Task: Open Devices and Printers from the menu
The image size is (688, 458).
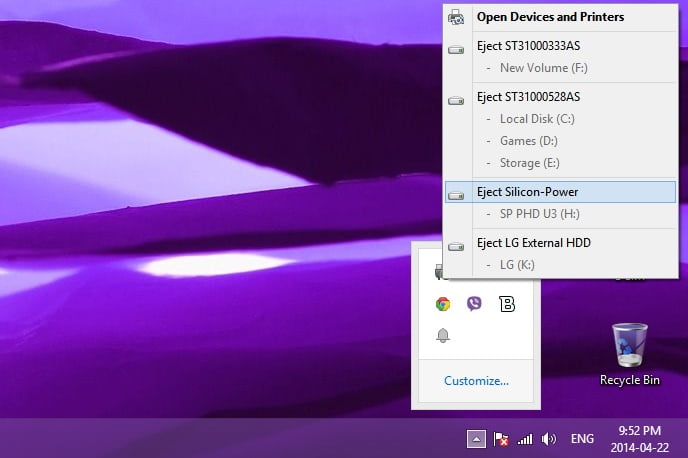Action: (x=550, y=17)
